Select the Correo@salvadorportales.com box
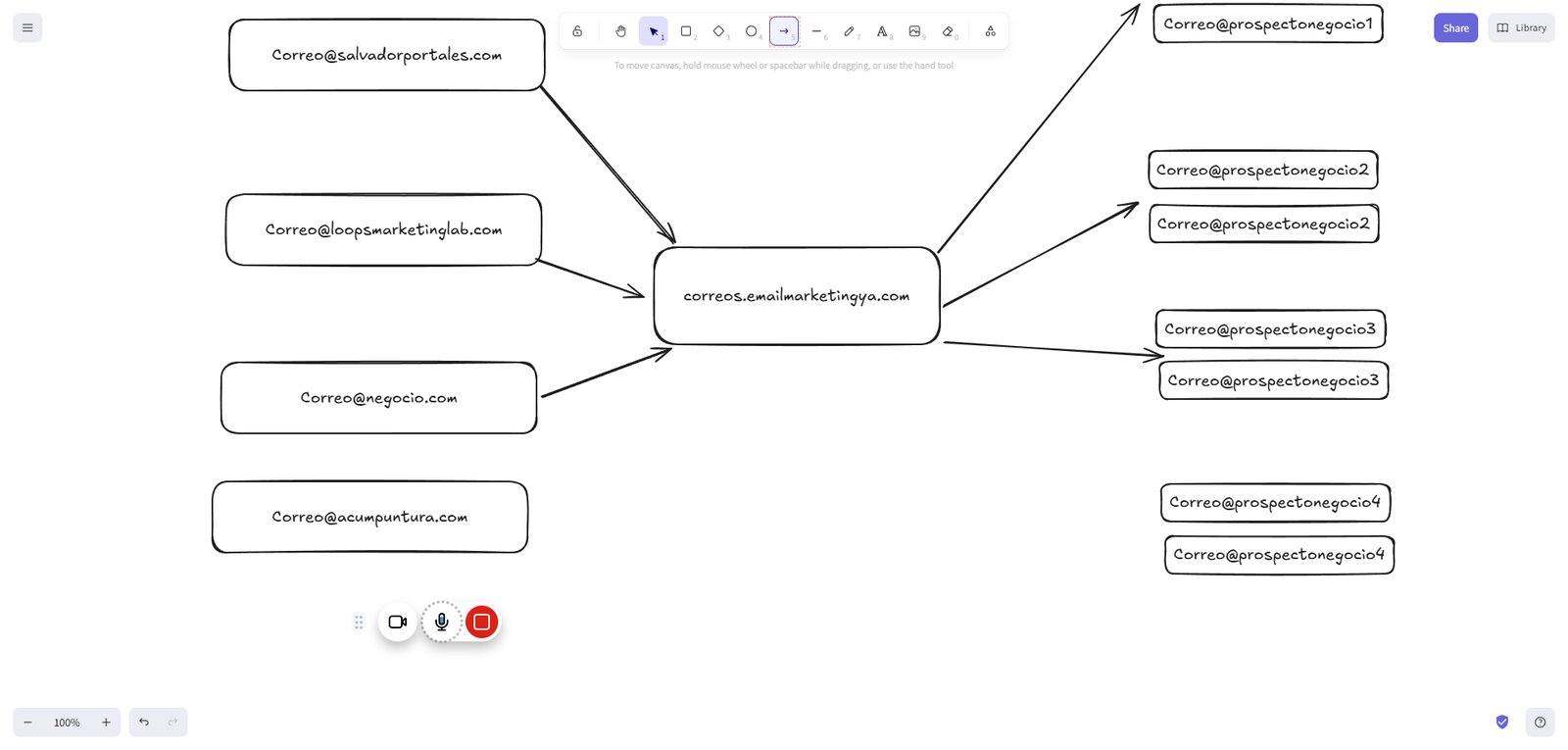 pyautogui.click(x=387, y=55)
